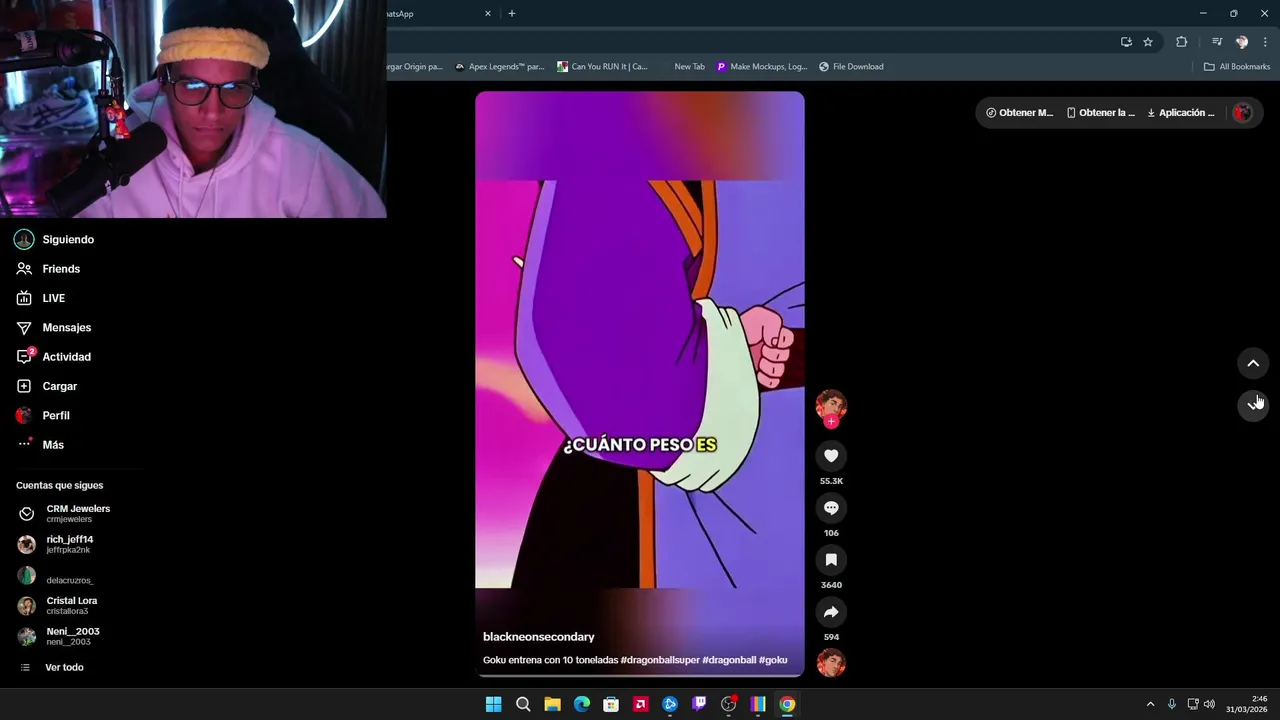Open the Chrome extensions puzzle icon
The width and height of the screenshot is (1280, 720).
1182,42
